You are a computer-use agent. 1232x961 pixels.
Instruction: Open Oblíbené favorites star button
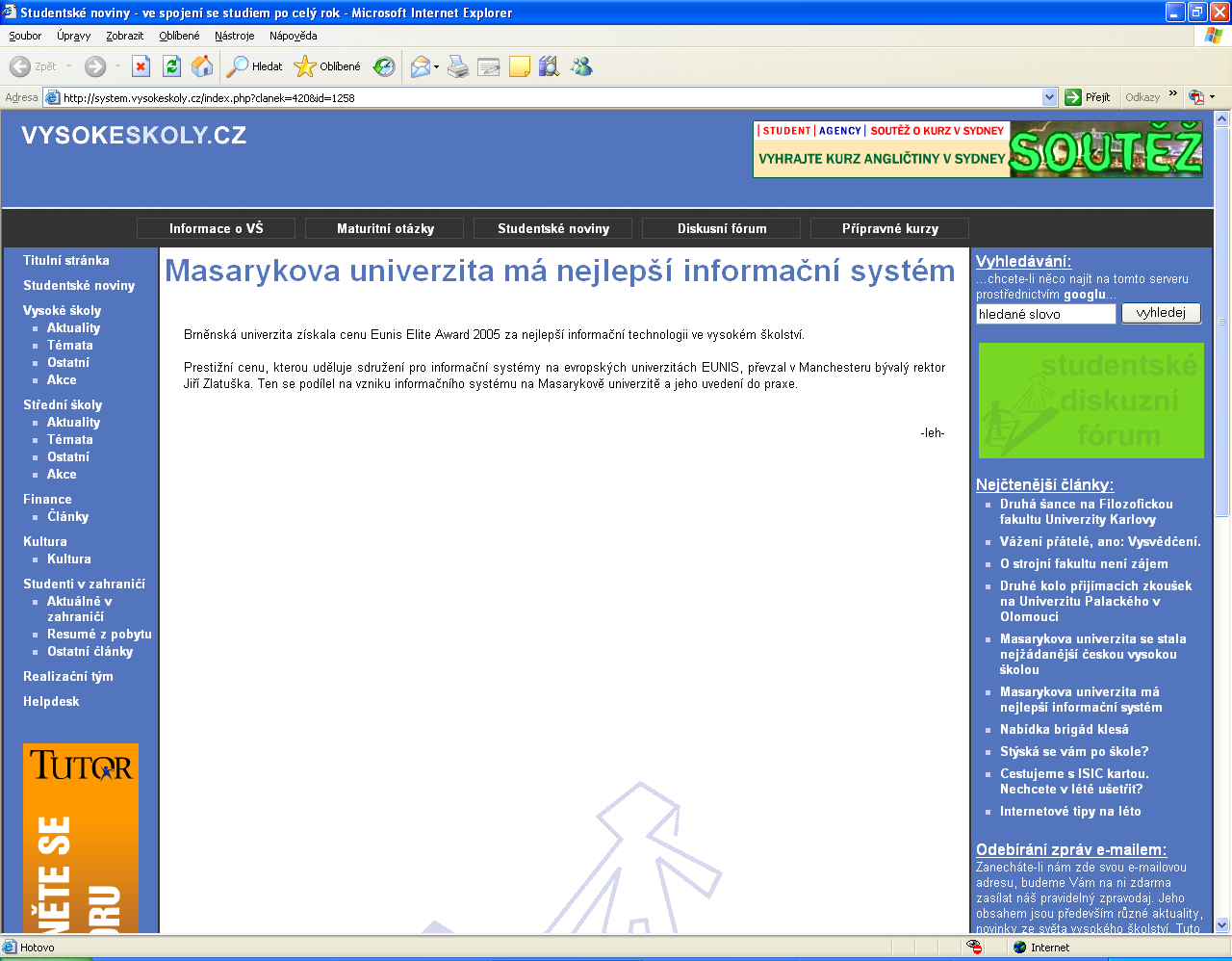(327, 66)
